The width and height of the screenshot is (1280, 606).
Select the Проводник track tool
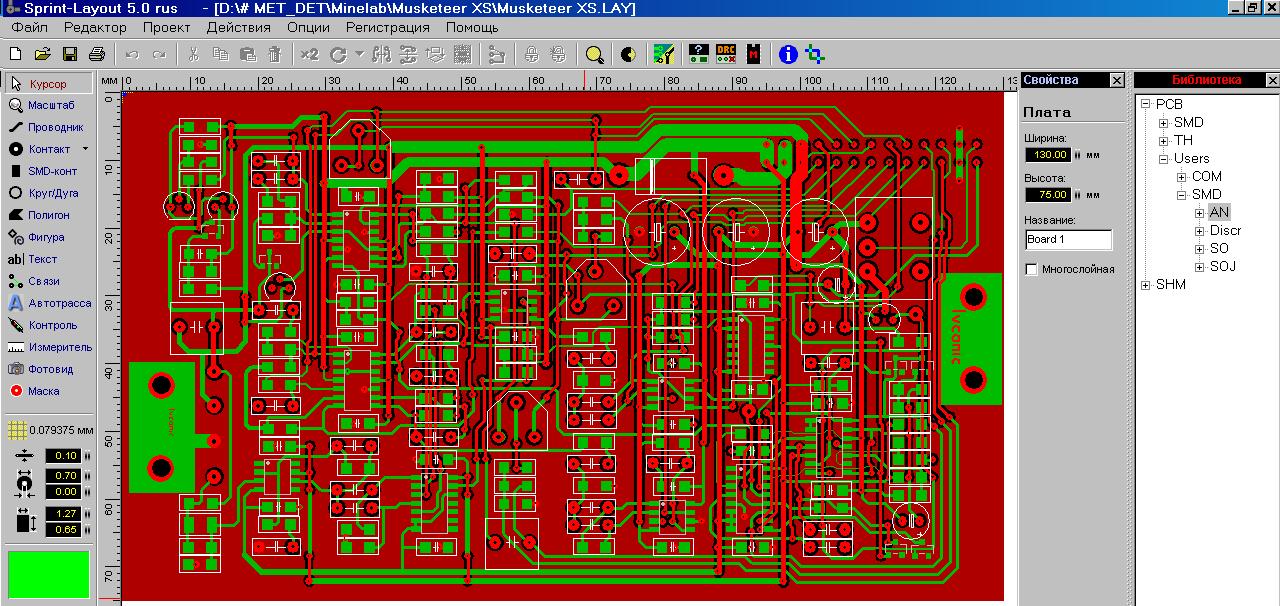[47, 127]
